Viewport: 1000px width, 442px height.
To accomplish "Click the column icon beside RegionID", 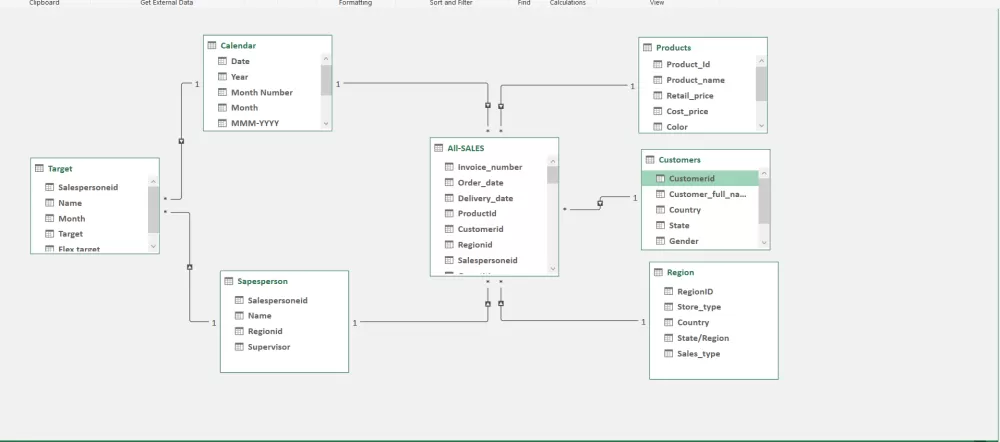I will click(x=668, y=291).
